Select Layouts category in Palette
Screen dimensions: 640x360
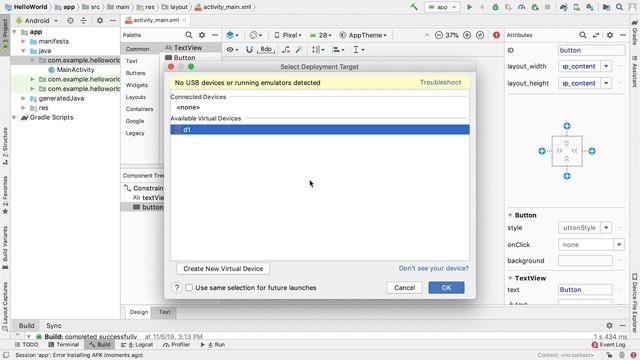tap(136, 97)
